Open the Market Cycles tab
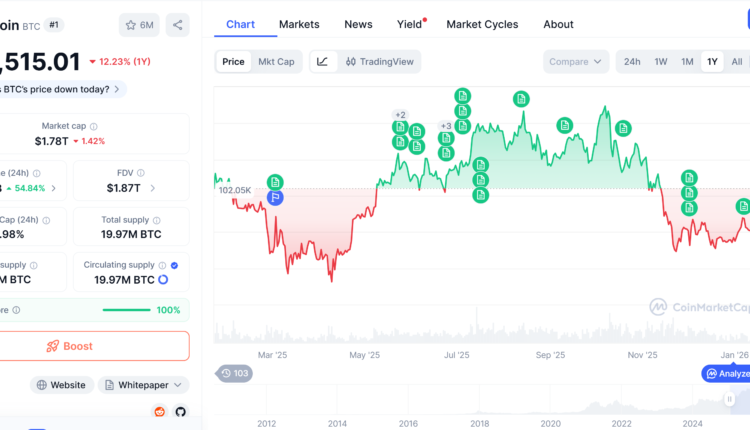 click(x=484, y=24)
